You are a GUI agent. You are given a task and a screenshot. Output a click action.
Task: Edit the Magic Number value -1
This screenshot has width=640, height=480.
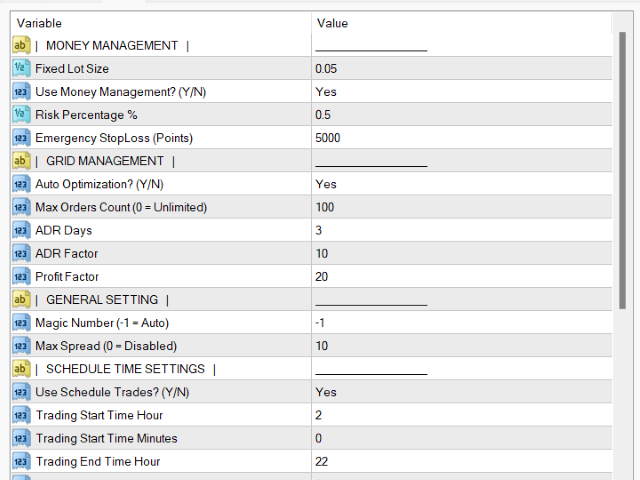tap(462, 323)
